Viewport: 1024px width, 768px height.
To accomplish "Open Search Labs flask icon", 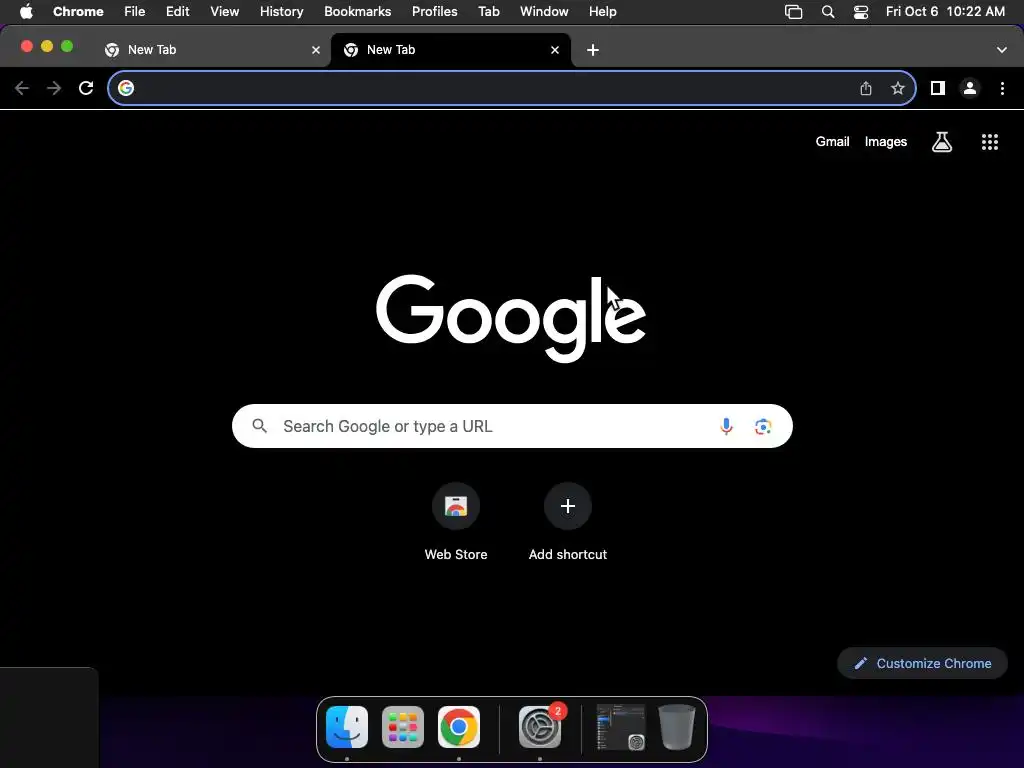I will [x=942, y=142].
